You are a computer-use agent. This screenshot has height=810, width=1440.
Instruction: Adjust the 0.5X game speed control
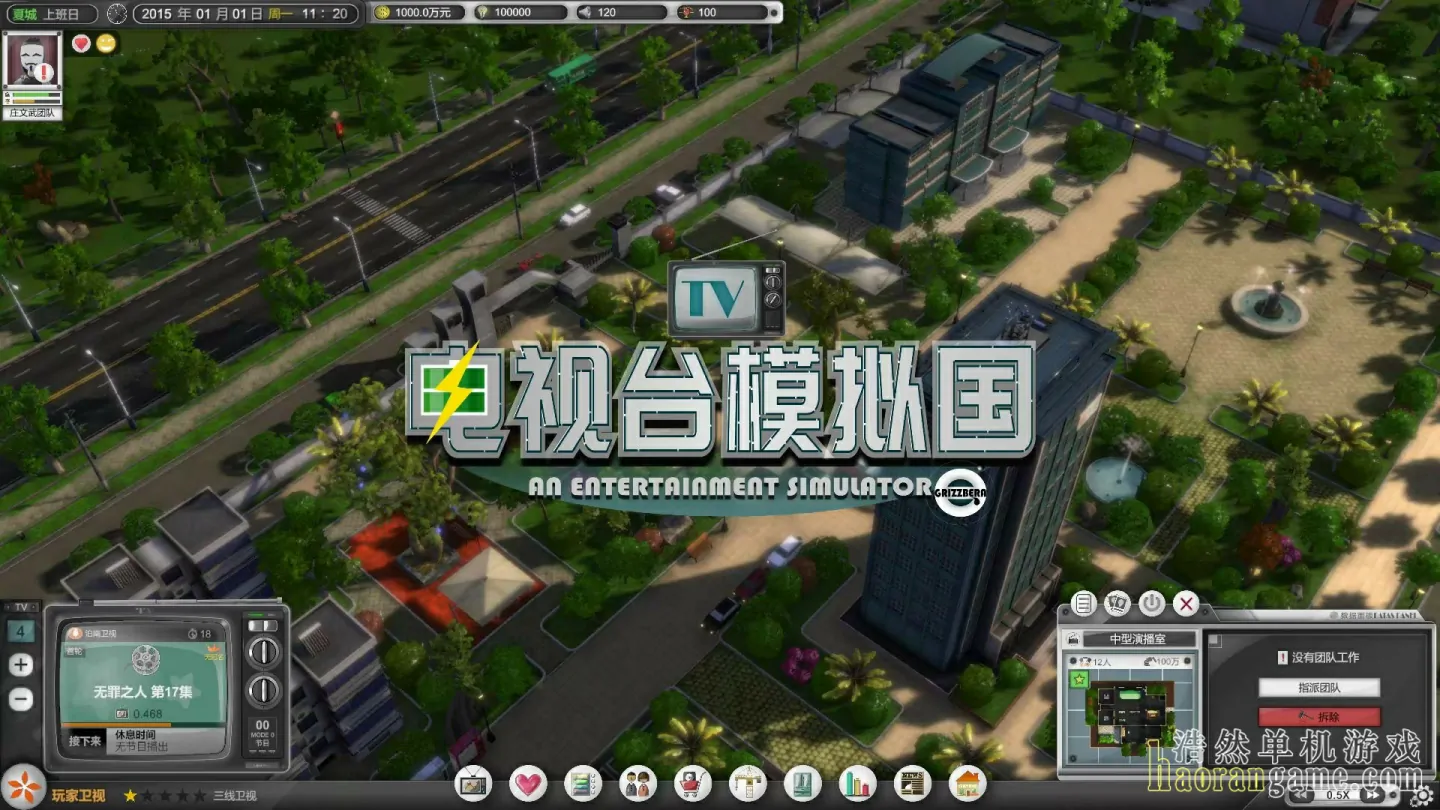pos(1337,795)
